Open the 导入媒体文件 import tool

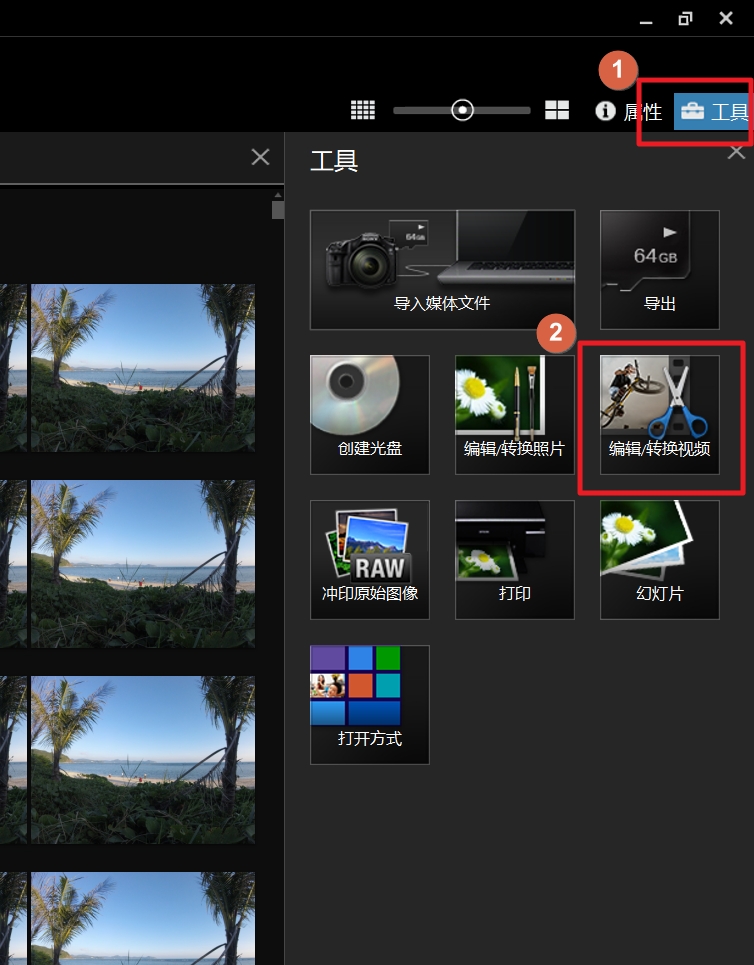click(x=442, y=270)
